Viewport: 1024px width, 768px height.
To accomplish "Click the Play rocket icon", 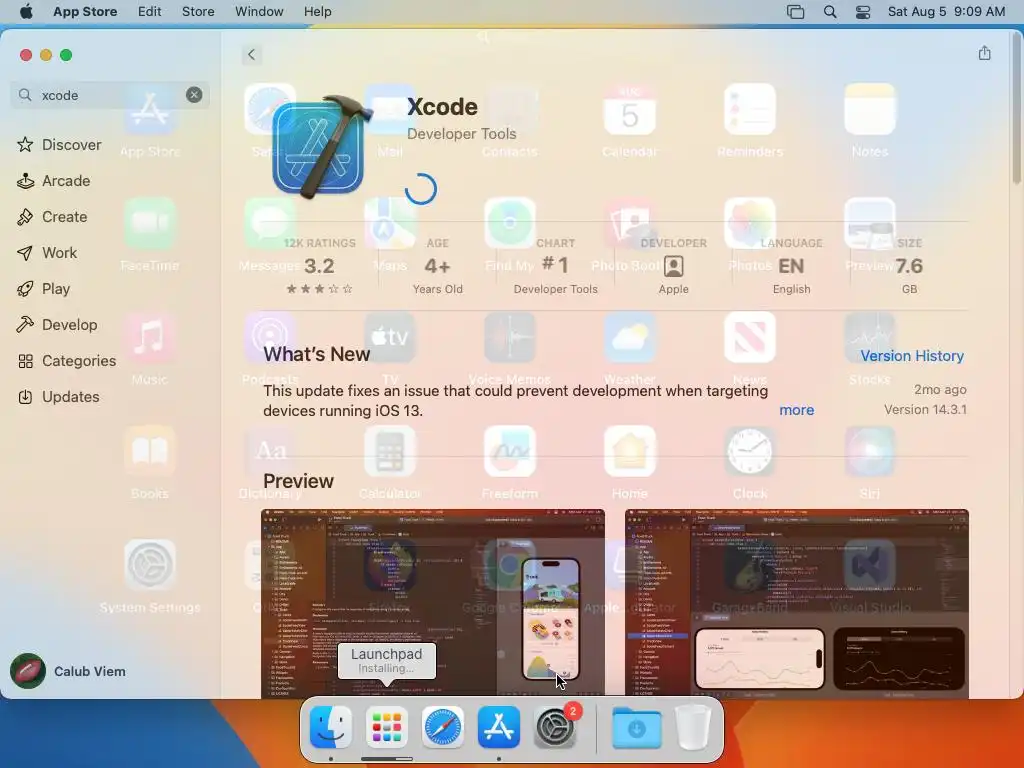I will [25, 289].
